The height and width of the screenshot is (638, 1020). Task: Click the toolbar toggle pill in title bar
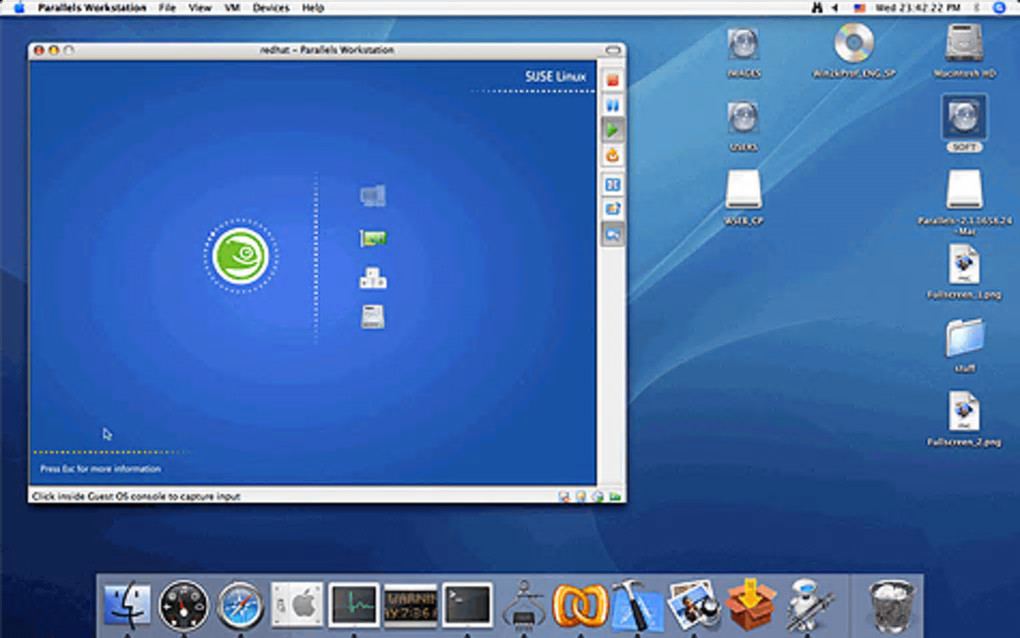pyautogui.click(x=613, y=50)
